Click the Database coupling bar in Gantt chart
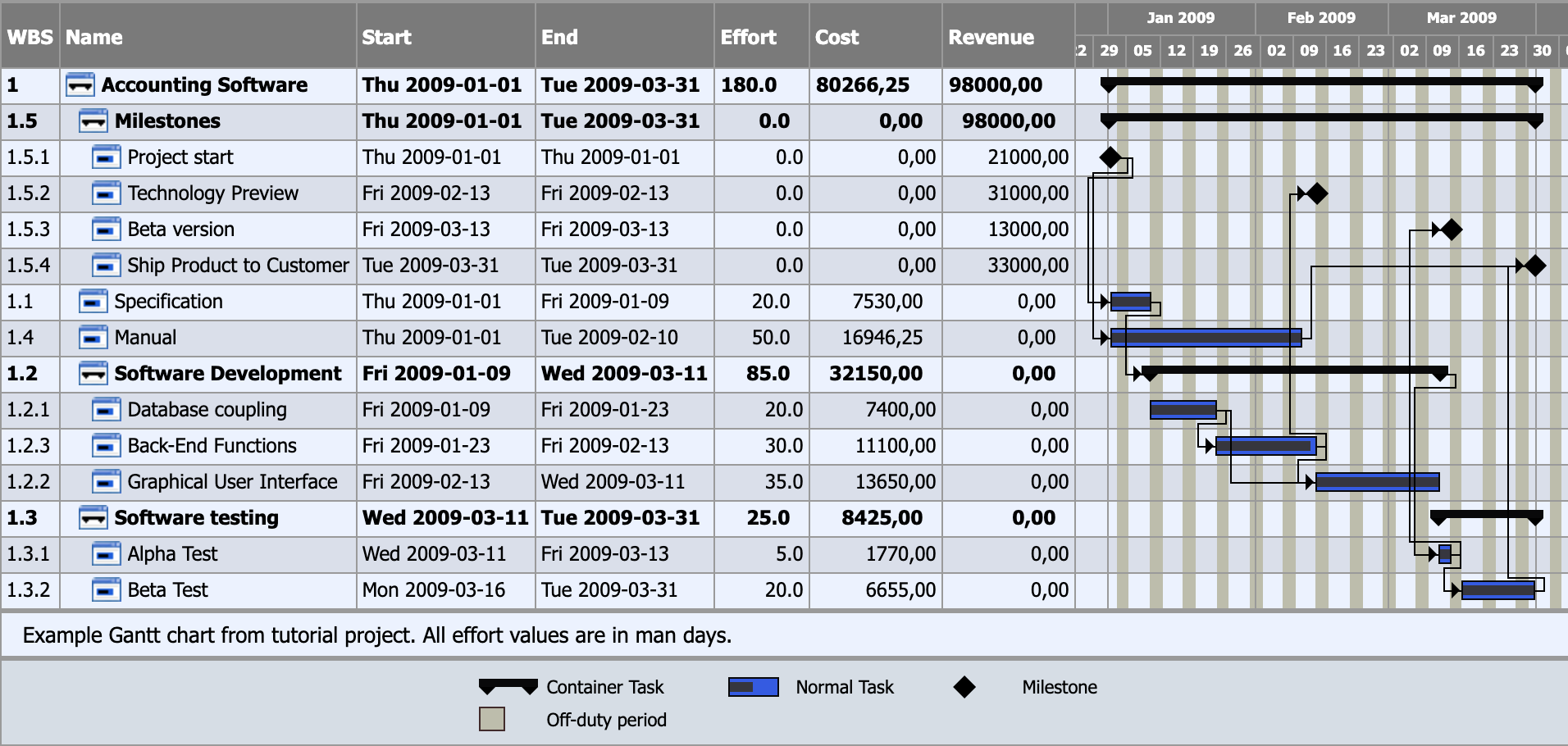Viewport: 1568px width, 746px height. coord(1183,409)
